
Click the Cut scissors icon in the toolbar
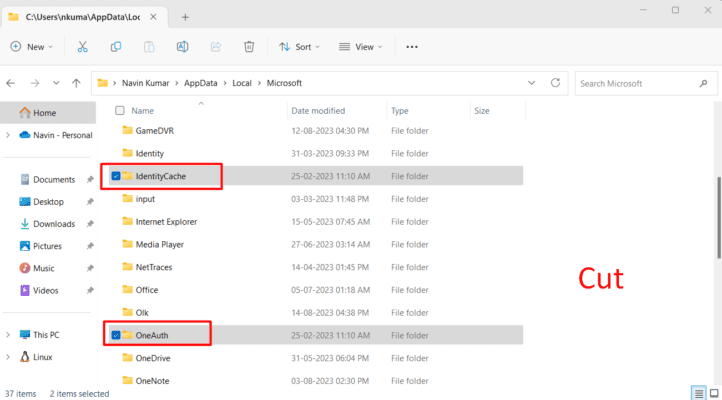(x=82, y=46)
